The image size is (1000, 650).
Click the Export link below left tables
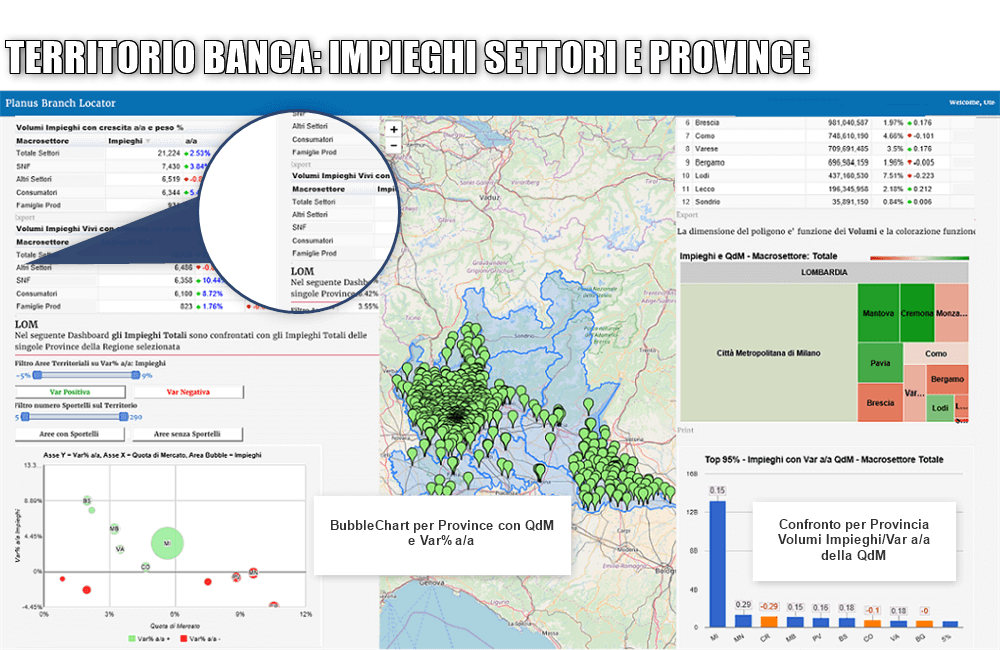point(24,218)
